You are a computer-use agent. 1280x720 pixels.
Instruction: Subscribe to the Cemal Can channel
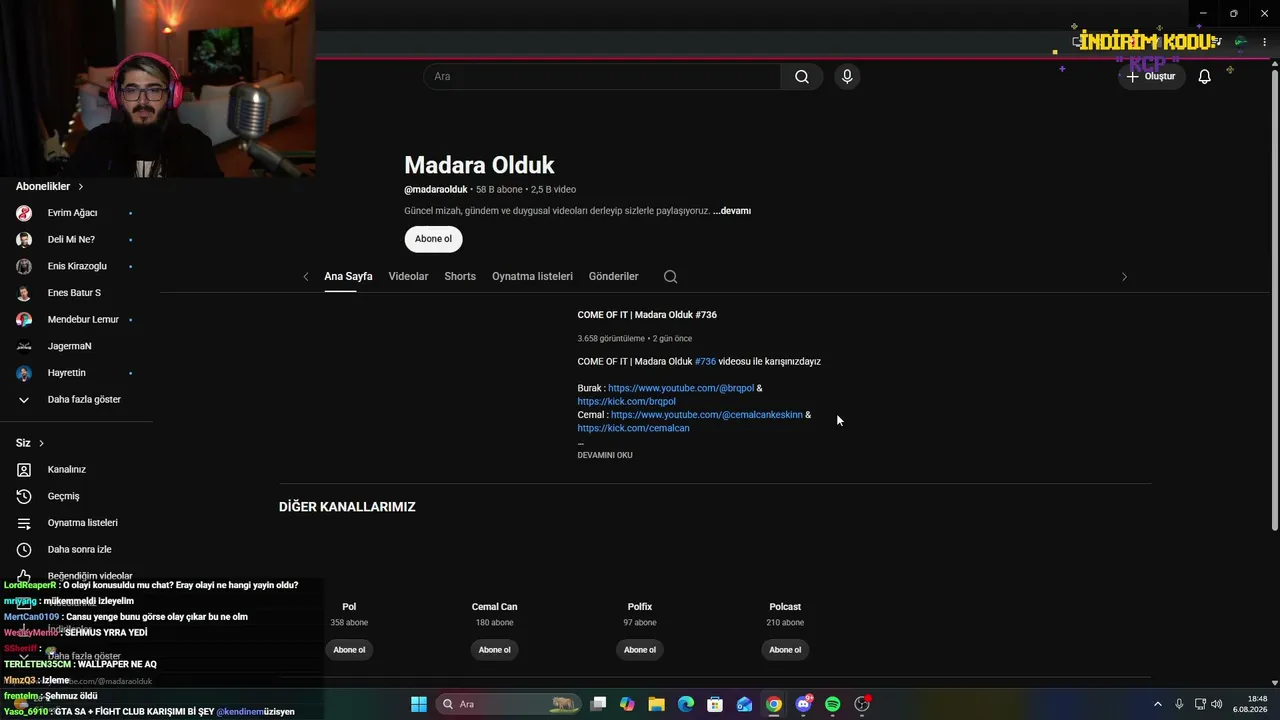(x=494, y=650)
